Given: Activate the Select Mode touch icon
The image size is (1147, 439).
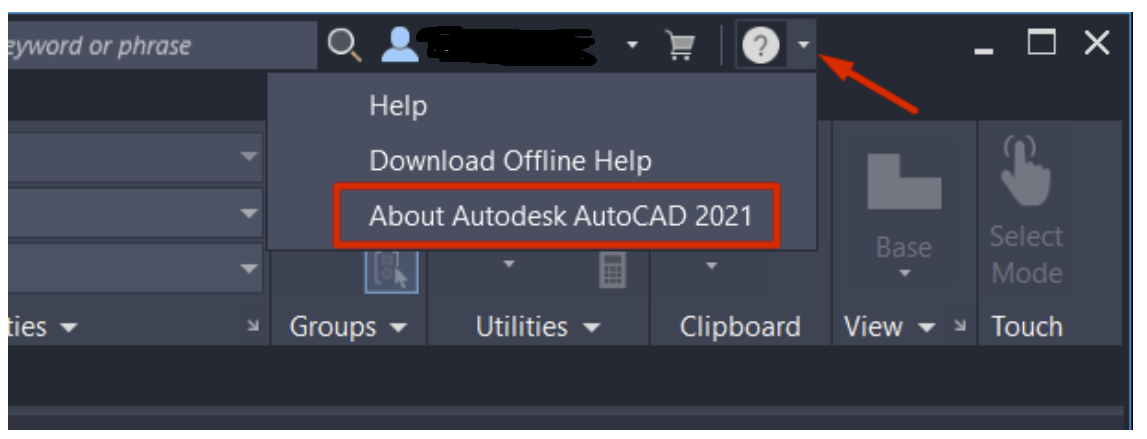Looking at the screenshot, I should pos(1026,170).
